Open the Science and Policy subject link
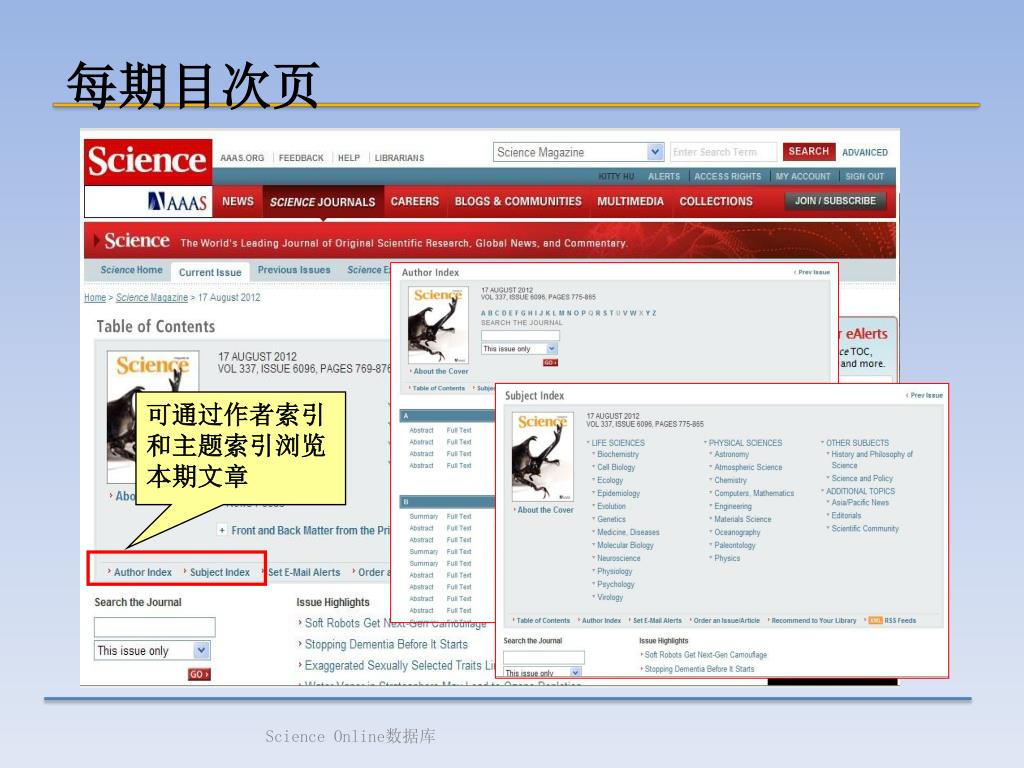Screen dimensions: 1024x768 [862, 479]
